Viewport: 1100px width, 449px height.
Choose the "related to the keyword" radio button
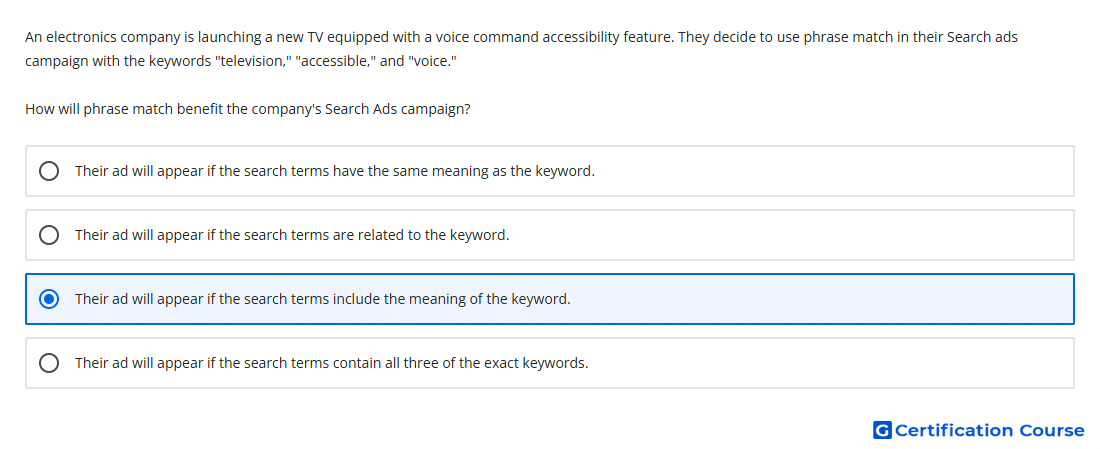tap(49, 235)
